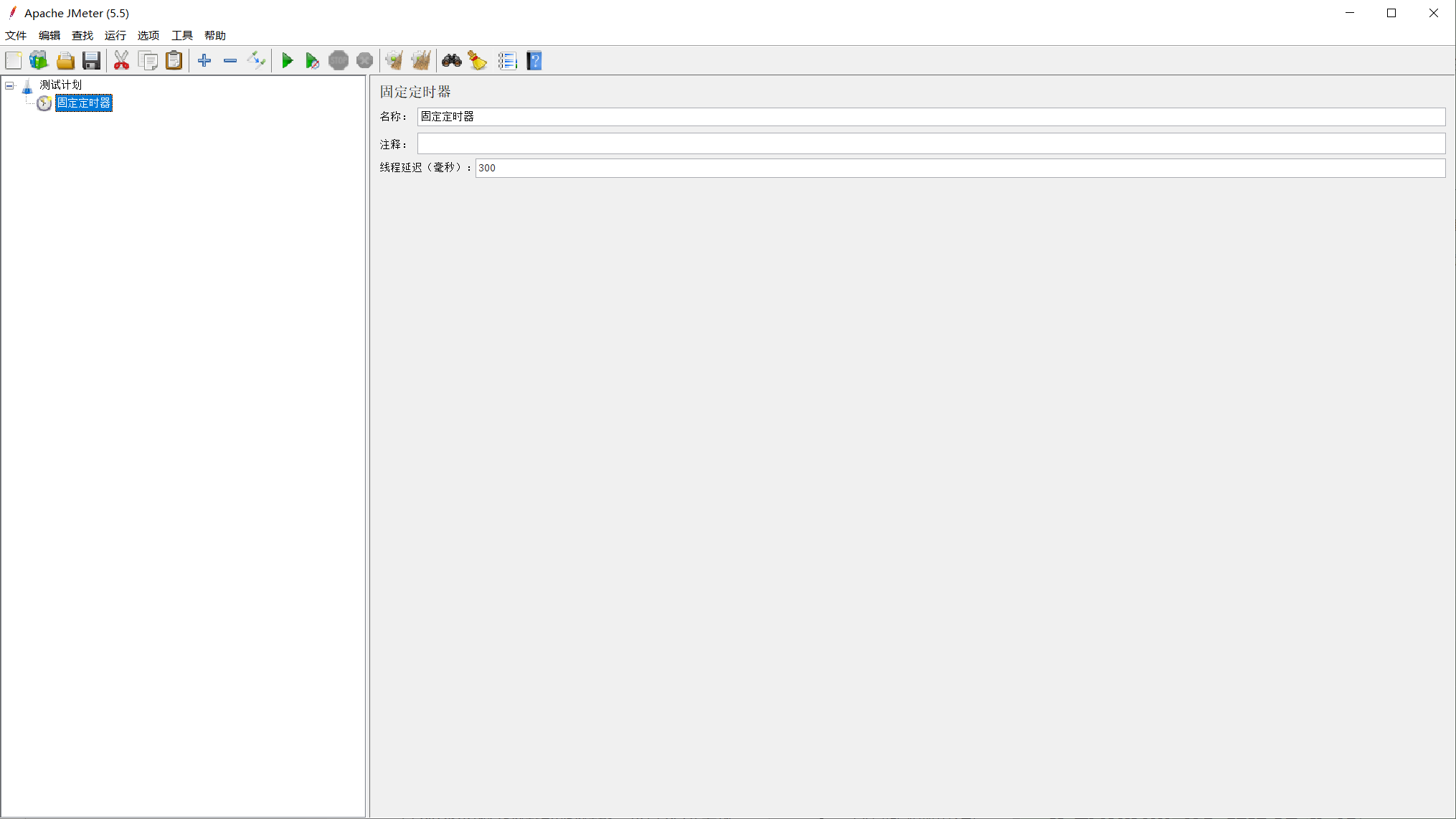Click the Open file folder icon
The width and height of the screenshot is (1456, 819).
click(x=65, y=61)
